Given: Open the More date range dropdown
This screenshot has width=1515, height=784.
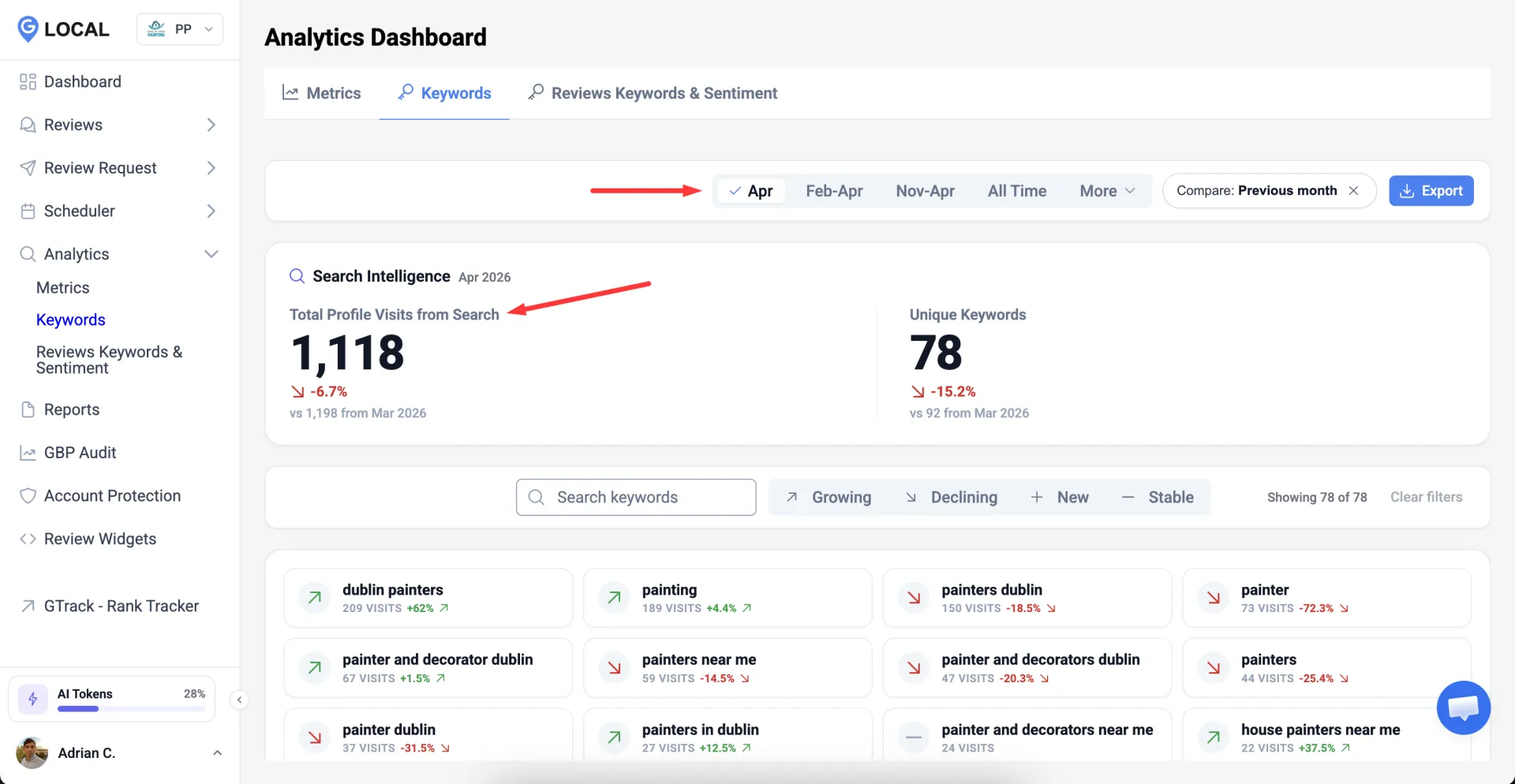Looking at the screenshot, I should coord(1107,191).
